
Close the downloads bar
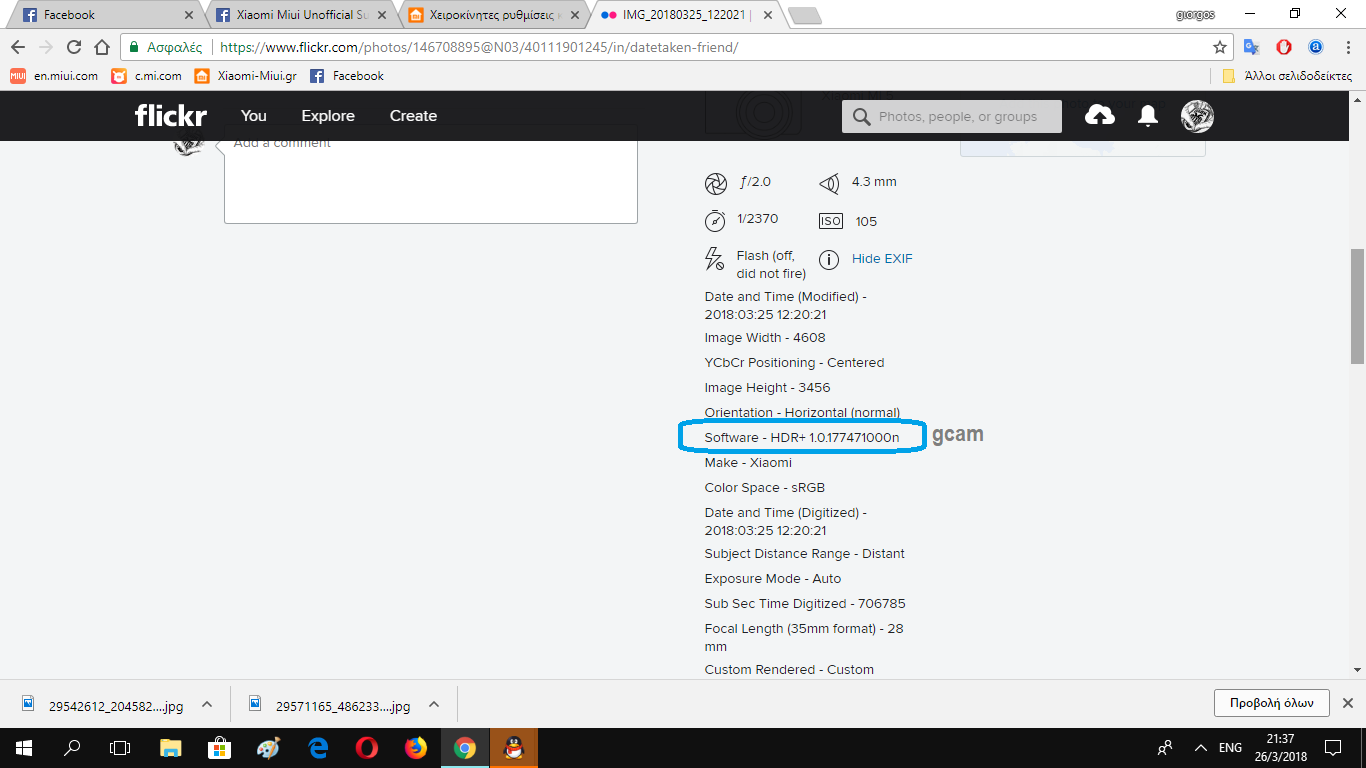coord(1348,703)
